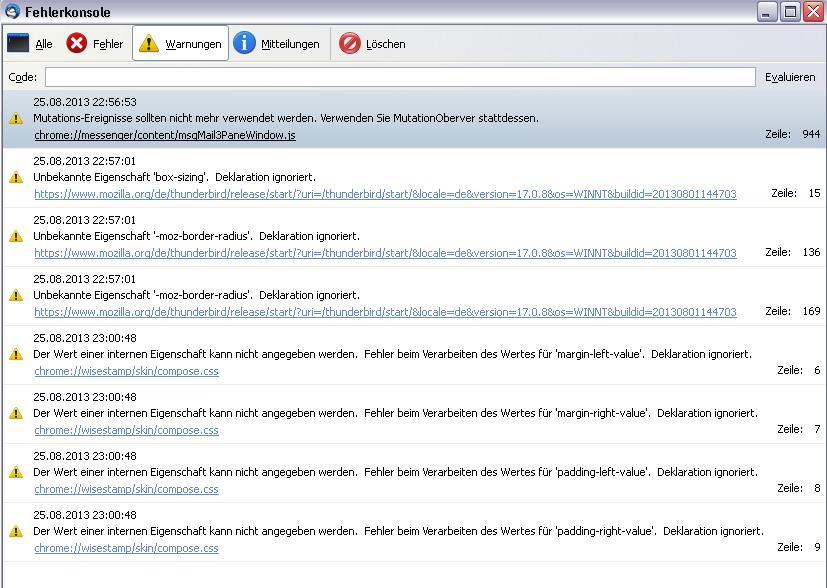Open the msgMail3PaneWindow.js source link
Screen dimensions: 827x588
pyautogui.click(x=165, y=135)
